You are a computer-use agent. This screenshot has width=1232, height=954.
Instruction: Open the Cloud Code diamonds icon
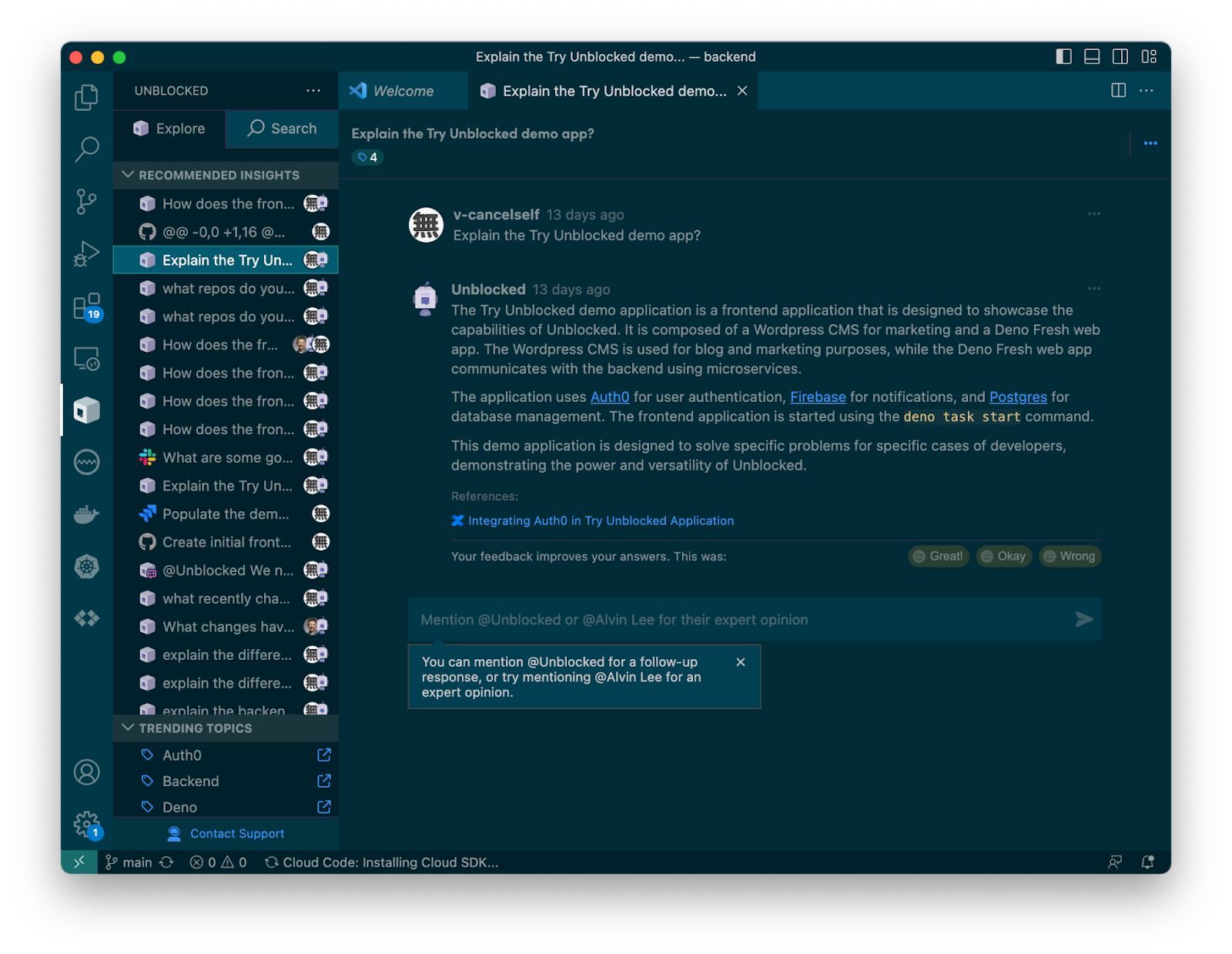86,618
